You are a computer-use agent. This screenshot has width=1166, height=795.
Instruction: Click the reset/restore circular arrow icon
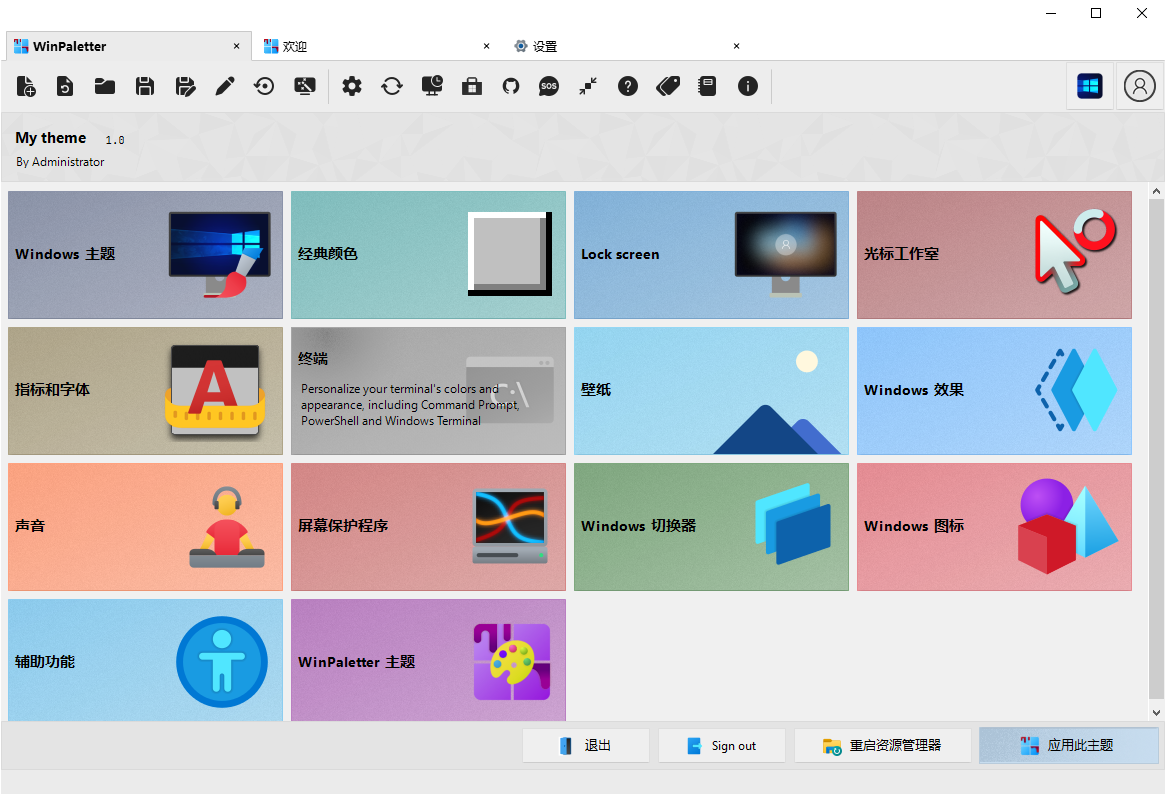tap(264, 86)
